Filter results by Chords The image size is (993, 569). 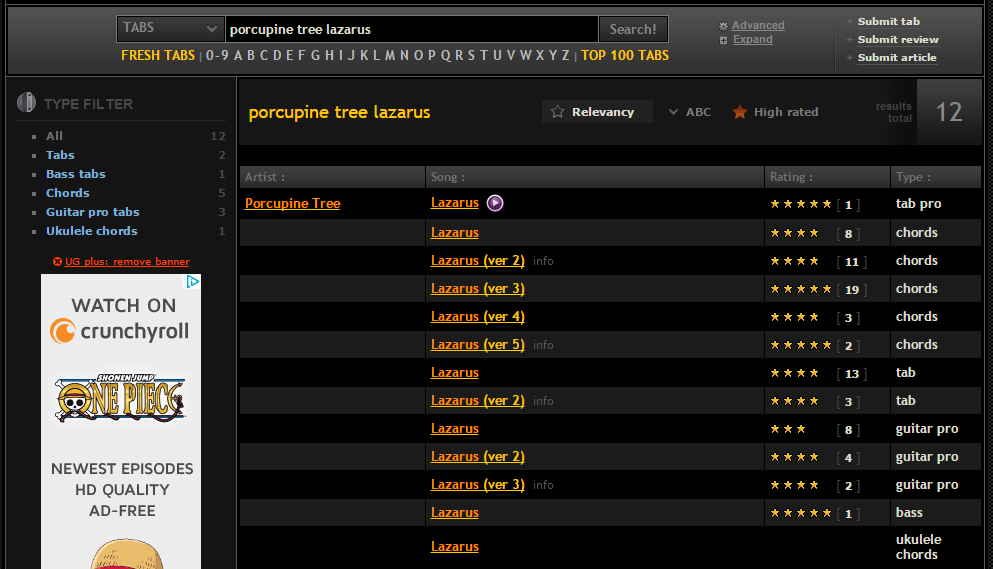click(67, 193)
